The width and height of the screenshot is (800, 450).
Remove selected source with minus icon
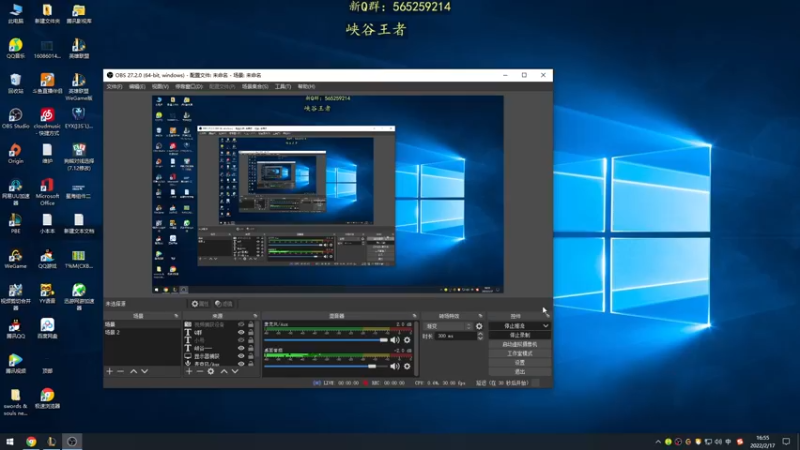point(200,371)
